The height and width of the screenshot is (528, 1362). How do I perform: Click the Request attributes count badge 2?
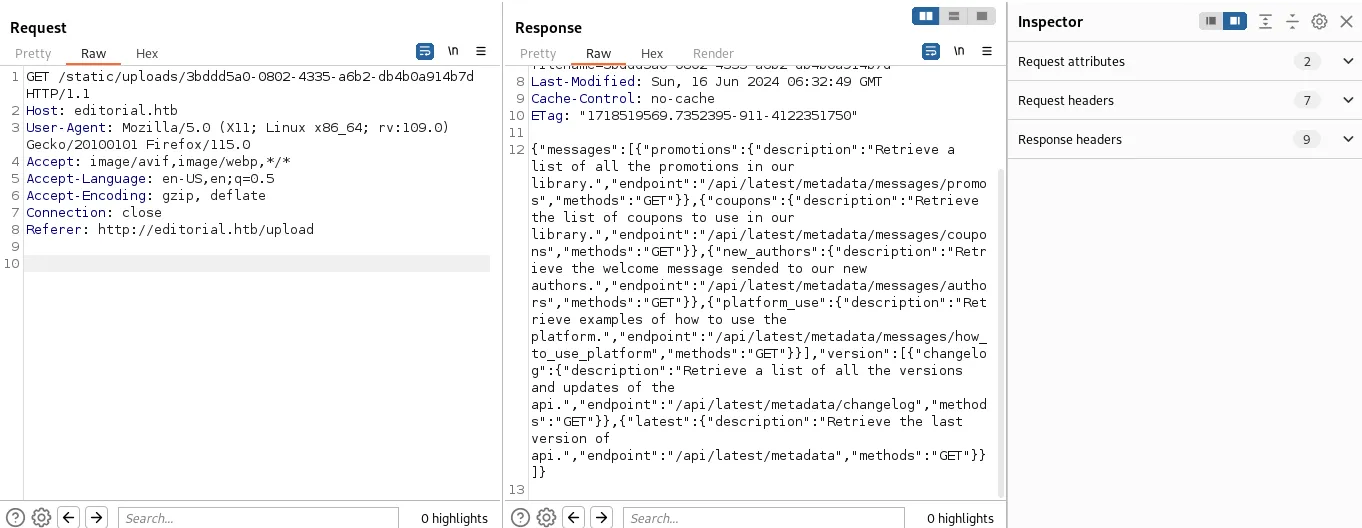pos(1306,61)
